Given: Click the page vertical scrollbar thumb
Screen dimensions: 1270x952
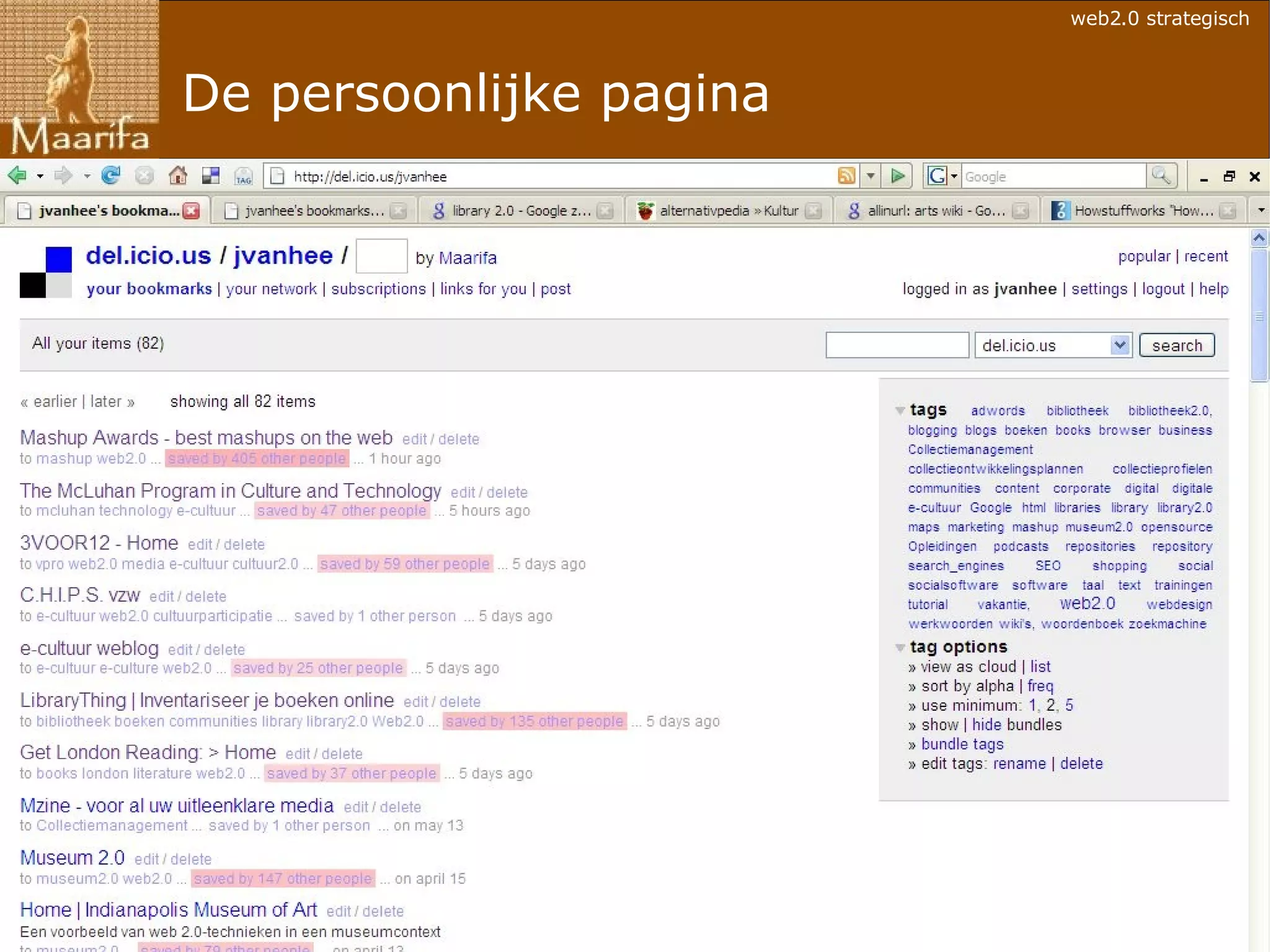Looking at the screenshot, I should tap(1259, 315).
